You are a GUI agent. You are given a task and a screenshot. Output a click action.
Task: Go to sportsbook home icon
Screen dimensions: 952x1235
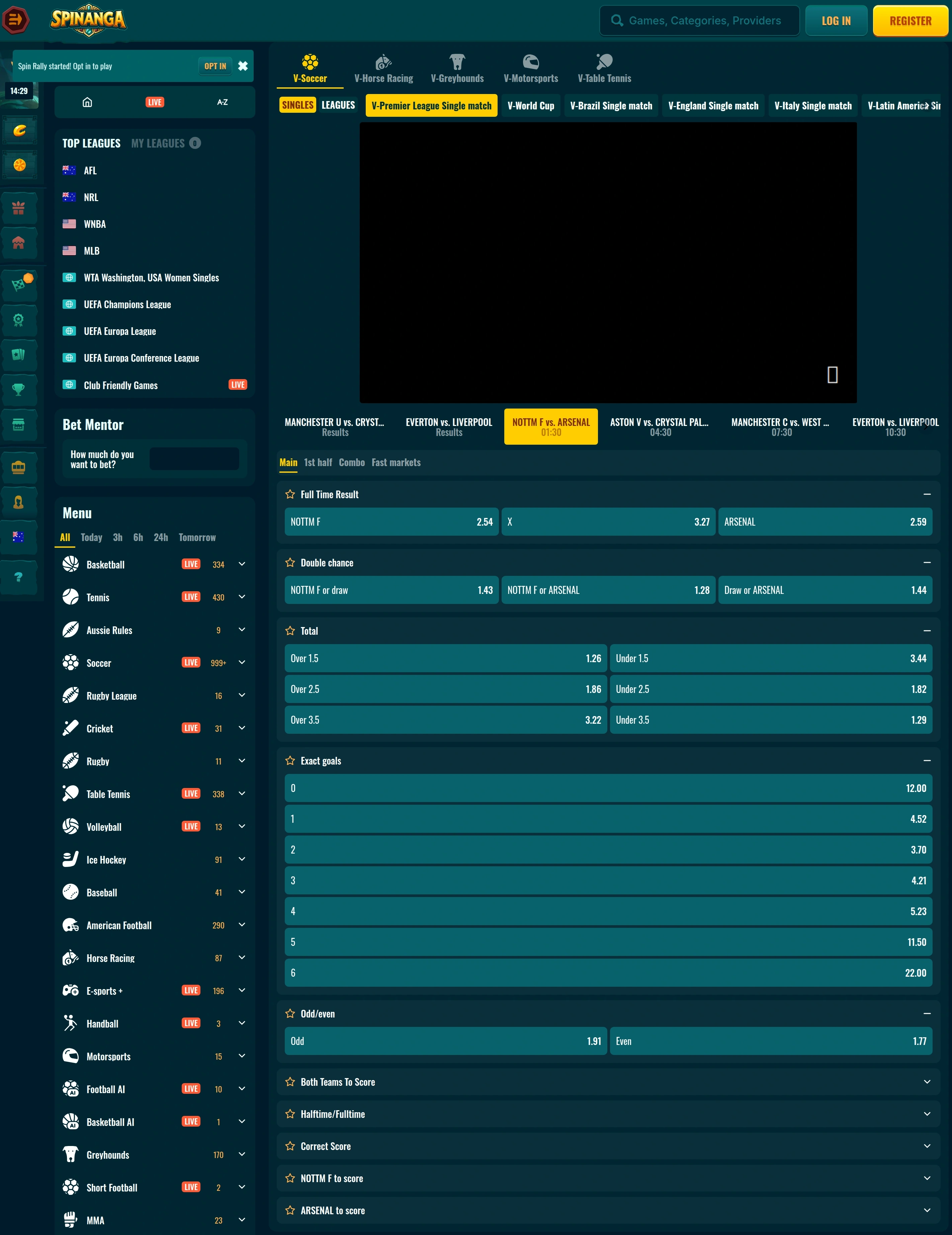pos(87,102)
